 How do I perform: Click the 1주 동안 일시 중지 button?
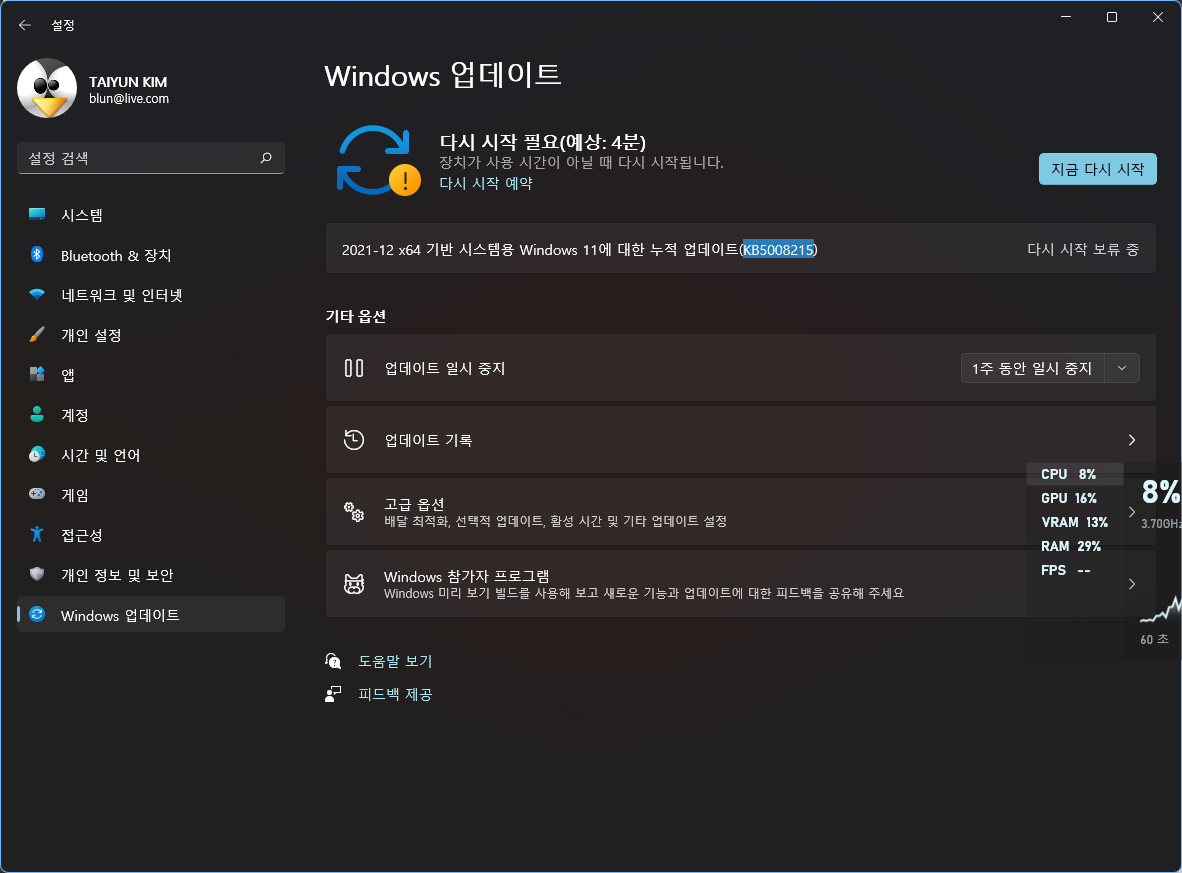[1032, 369]
